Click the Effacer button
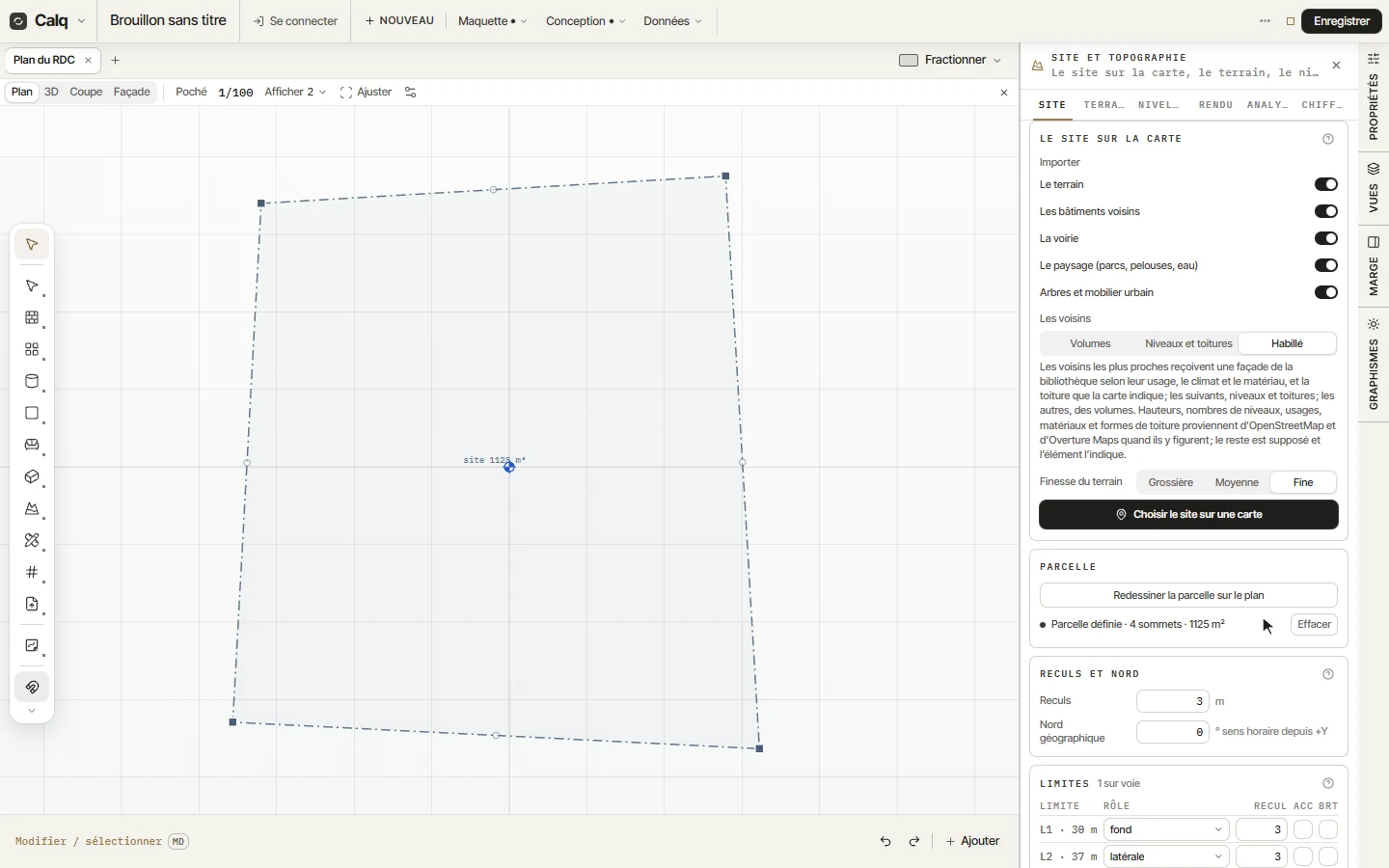The image size is (1389, 868). tap(1314, 625)
